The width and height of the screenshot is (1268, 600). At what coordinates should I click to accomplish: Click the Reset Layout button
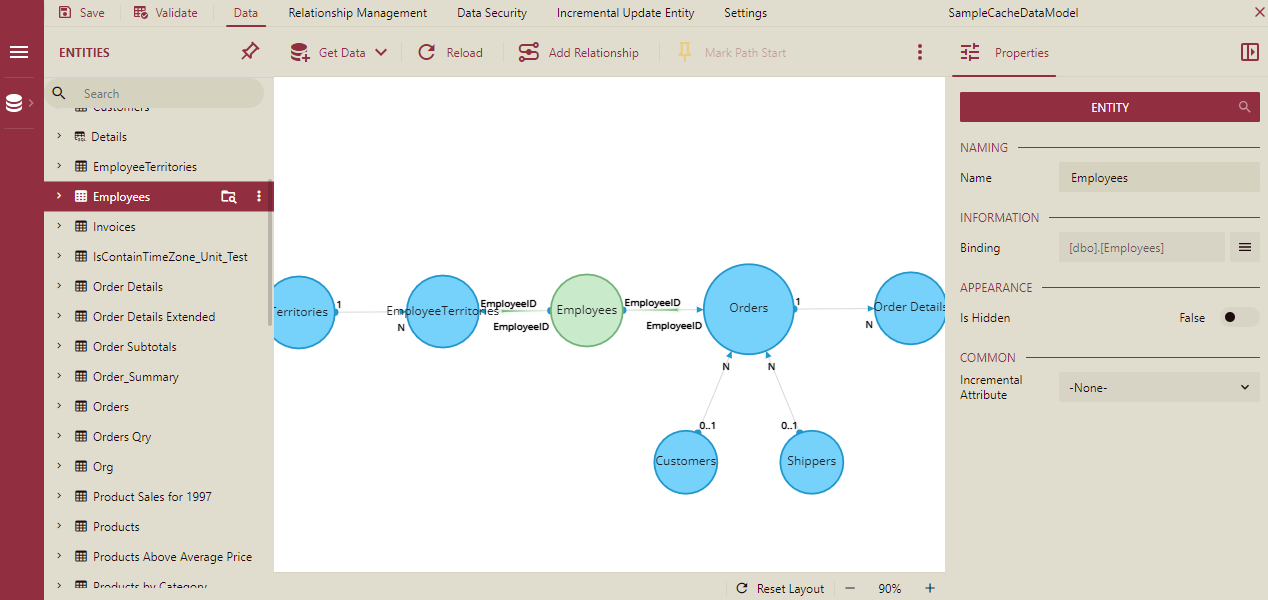point(780,588)
